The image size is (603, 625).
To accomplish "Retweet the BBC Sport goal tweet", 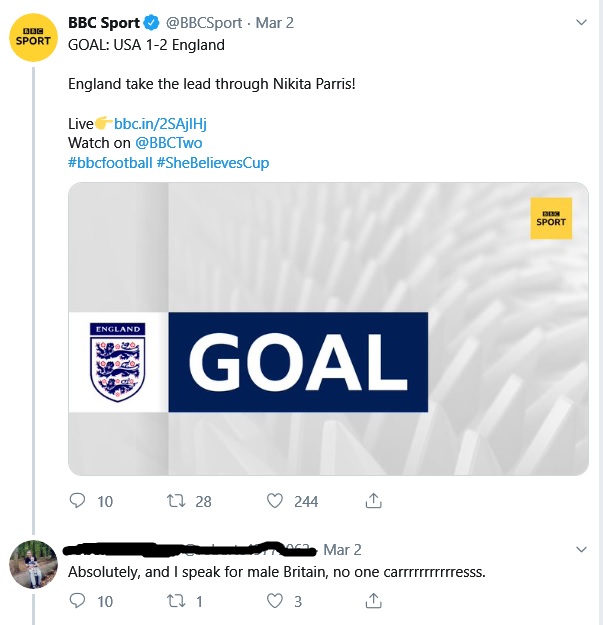I will coord(177,501).
